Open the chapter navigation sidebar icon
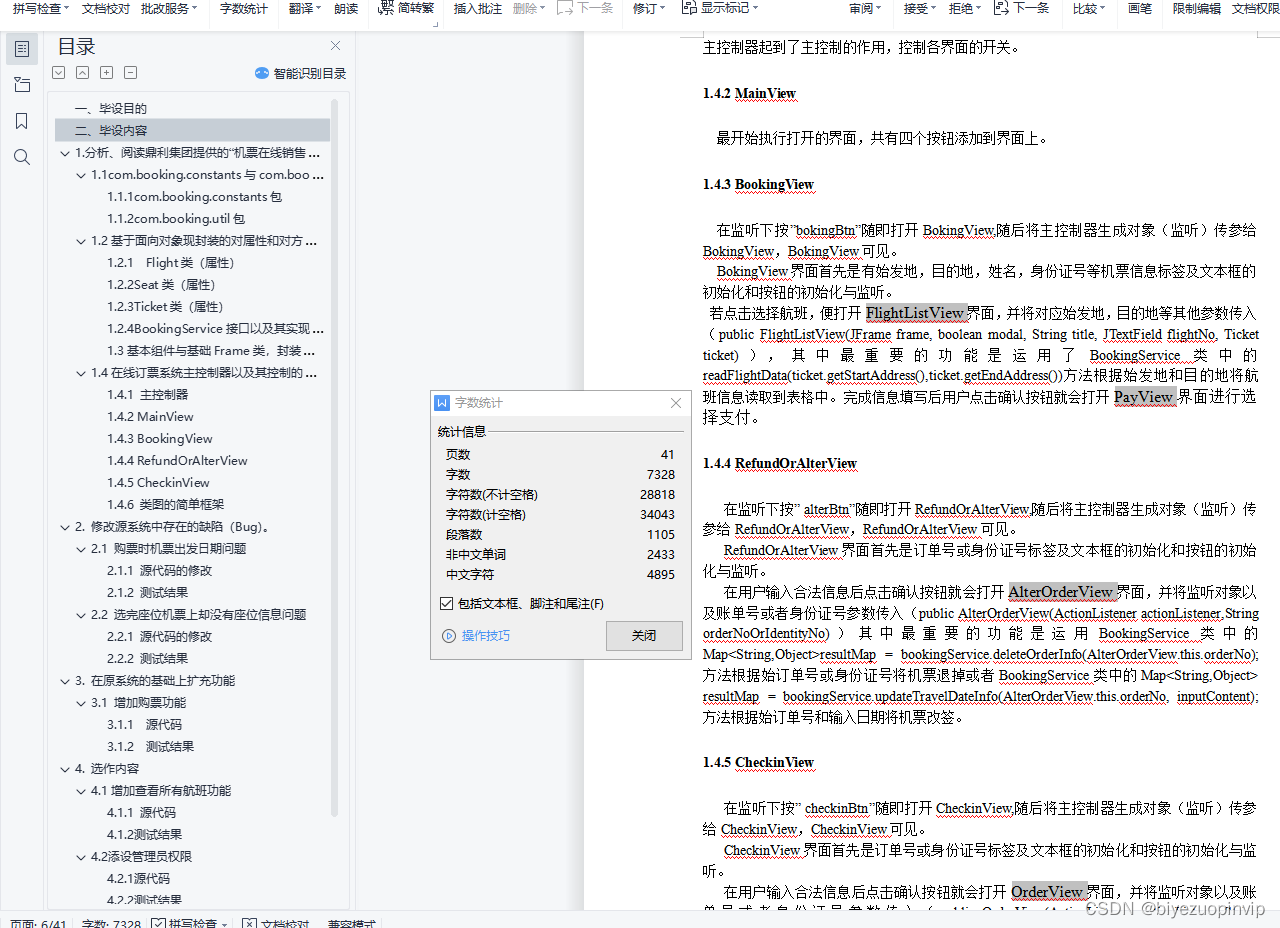The width and height of the screenshot is (1280, 928). (x=22, y=84)
